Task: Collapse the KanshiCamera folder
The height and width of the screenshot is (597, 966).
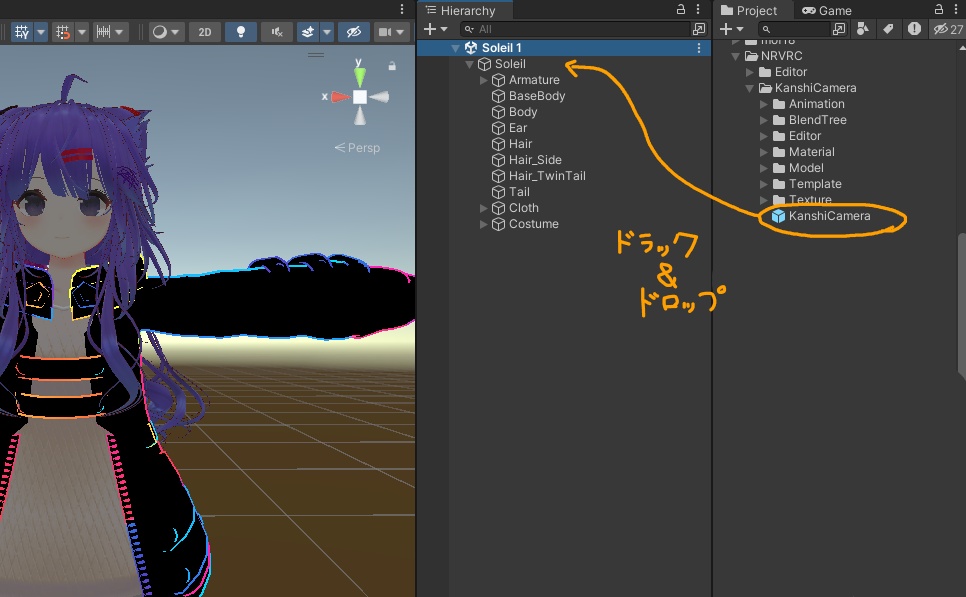Action: pos(750,88)
